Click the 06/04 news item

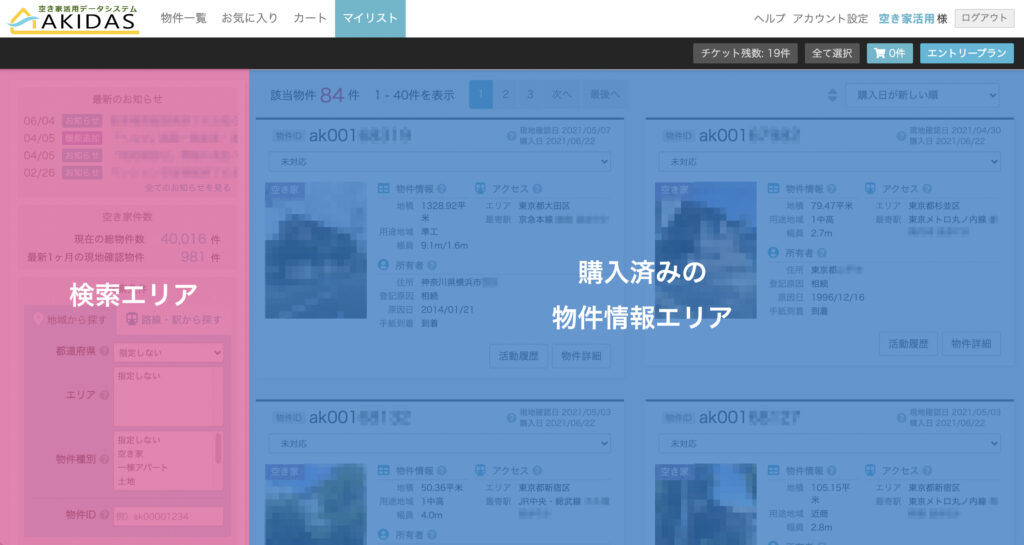(131, 121)
